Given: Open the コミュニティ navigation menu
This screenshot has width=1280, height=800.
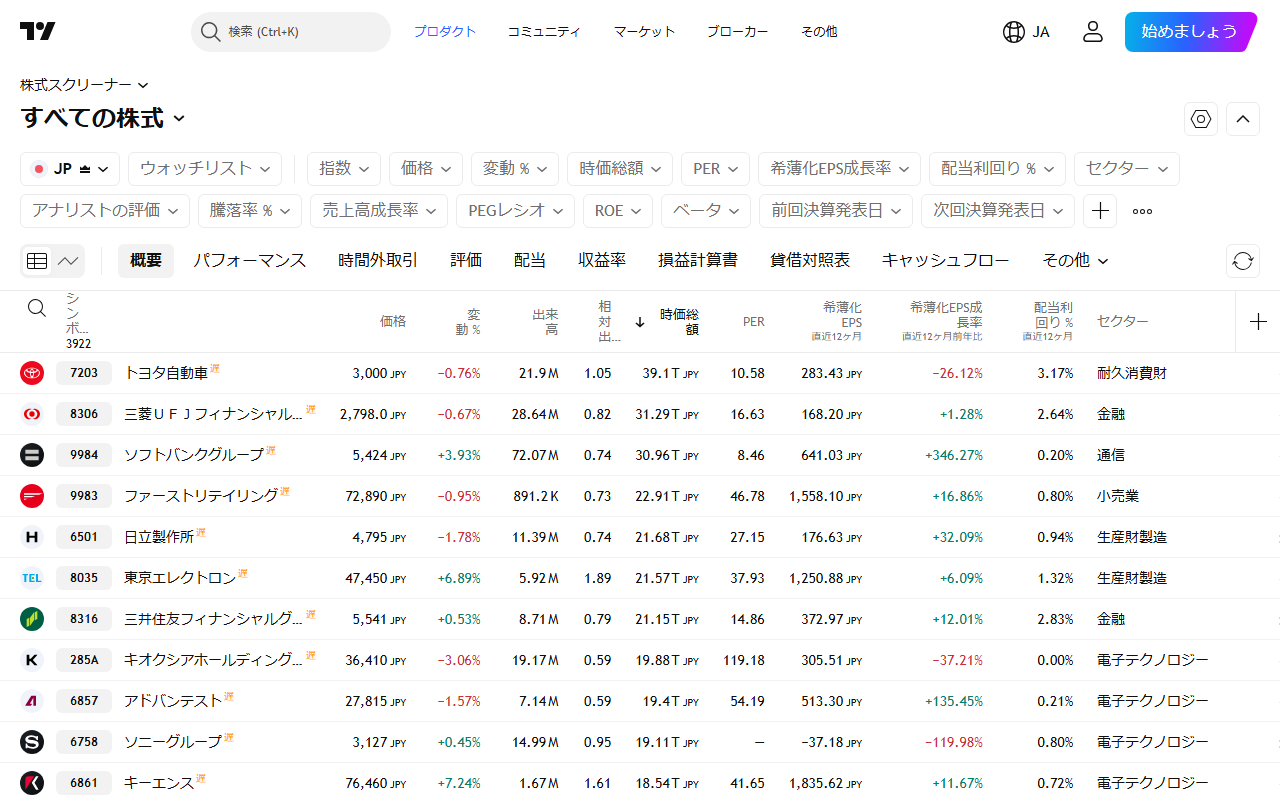Looking at the screenshot, I should (x=544, y=32).
